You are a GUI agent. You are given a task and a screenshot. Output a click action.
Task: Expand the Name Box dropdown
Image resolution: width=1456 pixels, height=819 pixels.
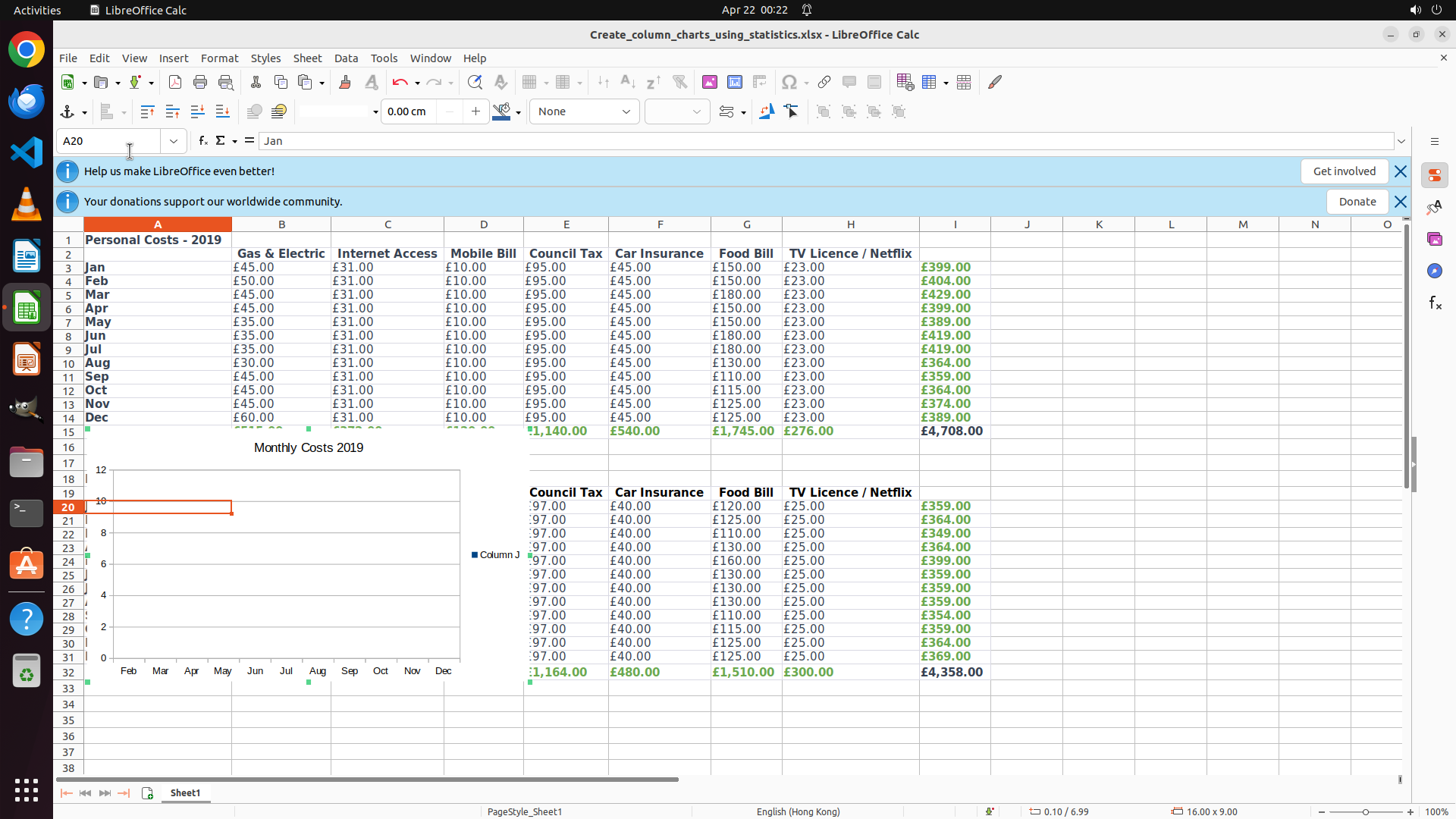[174, 141]
